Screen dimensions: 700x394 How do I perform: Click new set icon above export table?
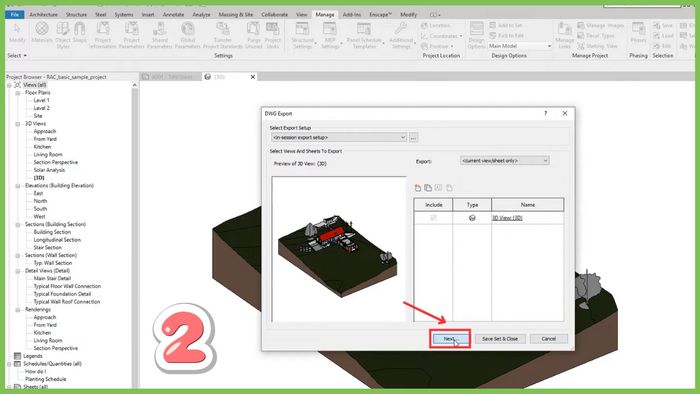click(x=418, y=188)
